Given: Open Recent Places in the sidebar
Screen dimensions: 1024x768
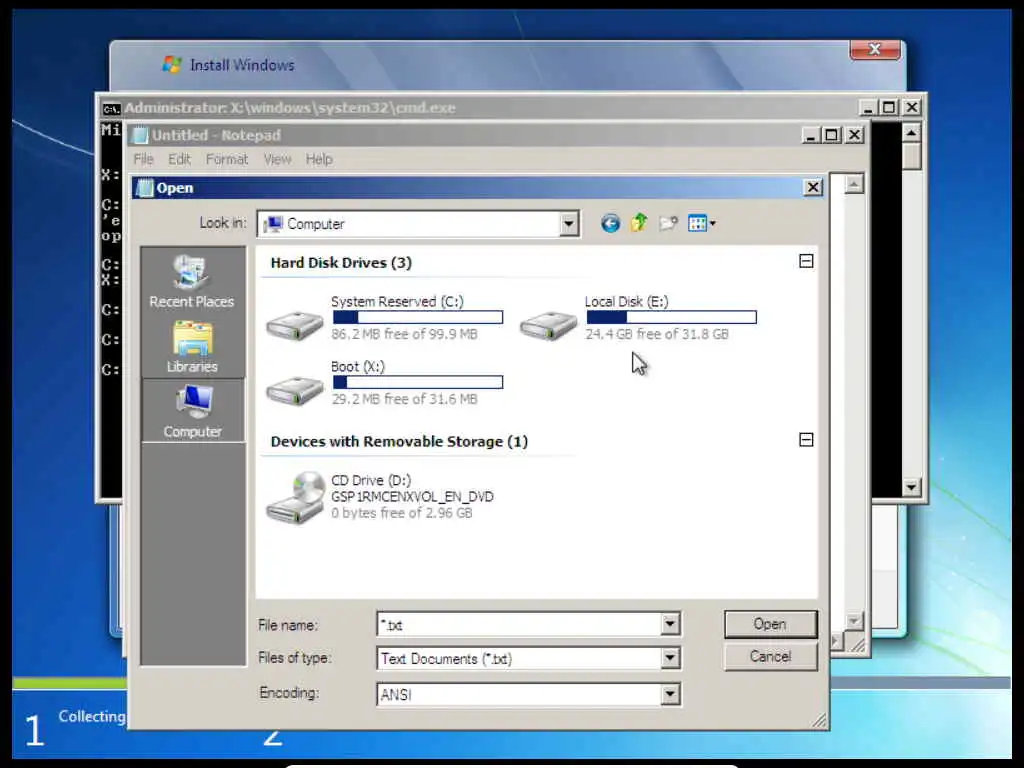Looking at the screenshot, I should point(191,282).
